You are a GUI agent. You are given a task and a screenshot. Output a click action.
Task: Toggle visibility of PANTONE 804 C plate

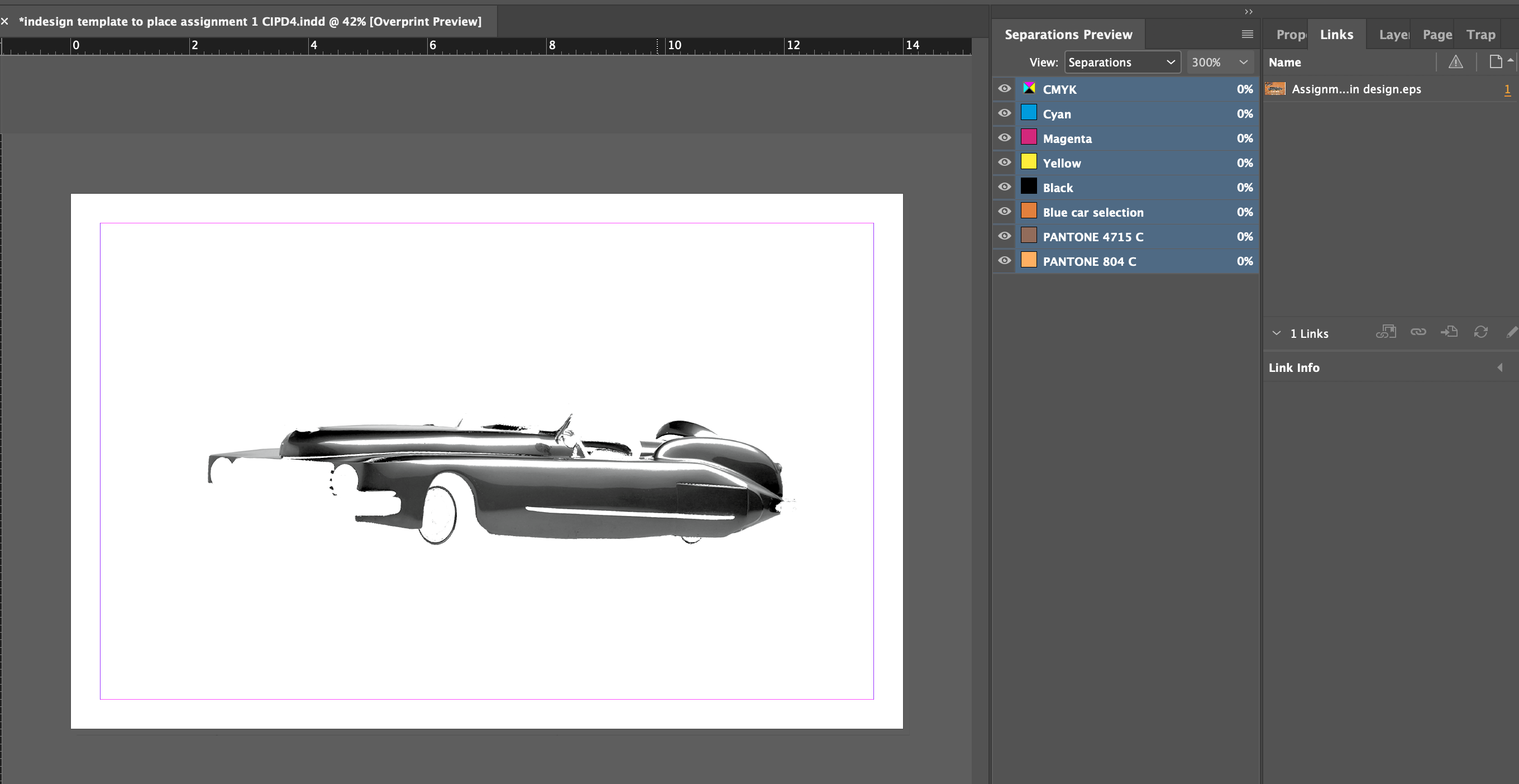point(1004,261)
